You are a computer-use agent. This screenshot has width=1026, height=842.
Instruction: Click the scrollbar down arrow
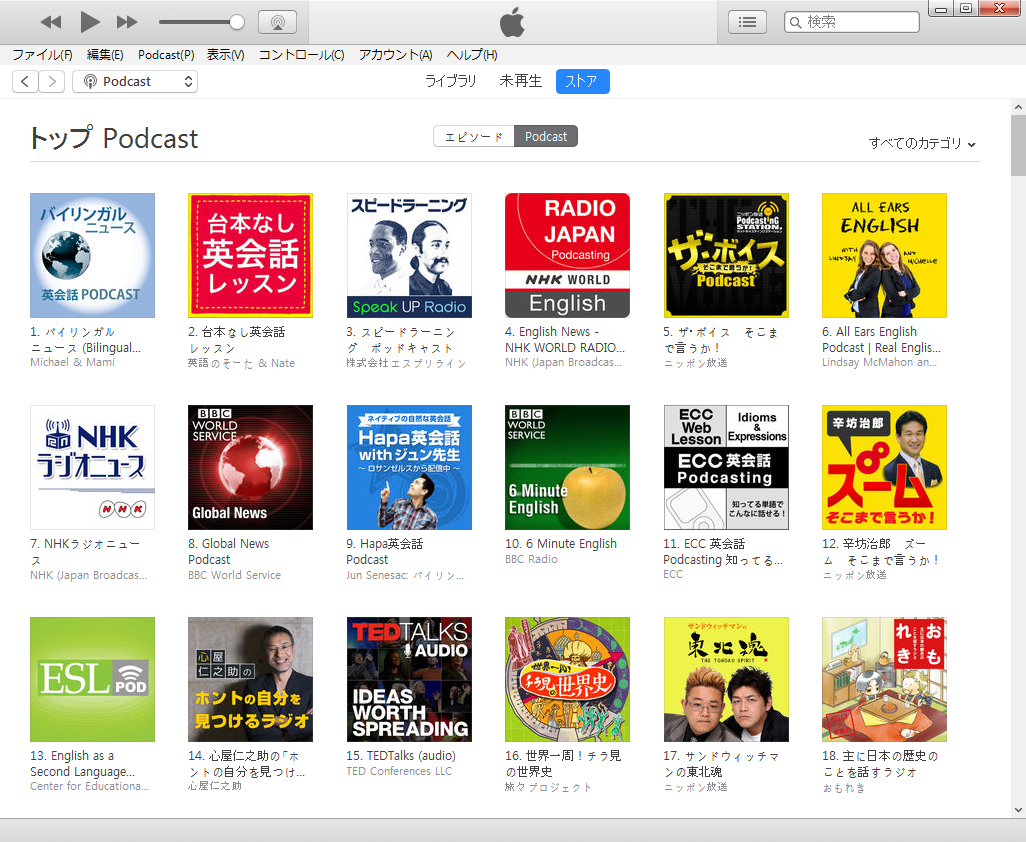click(x=1018, y=810)
